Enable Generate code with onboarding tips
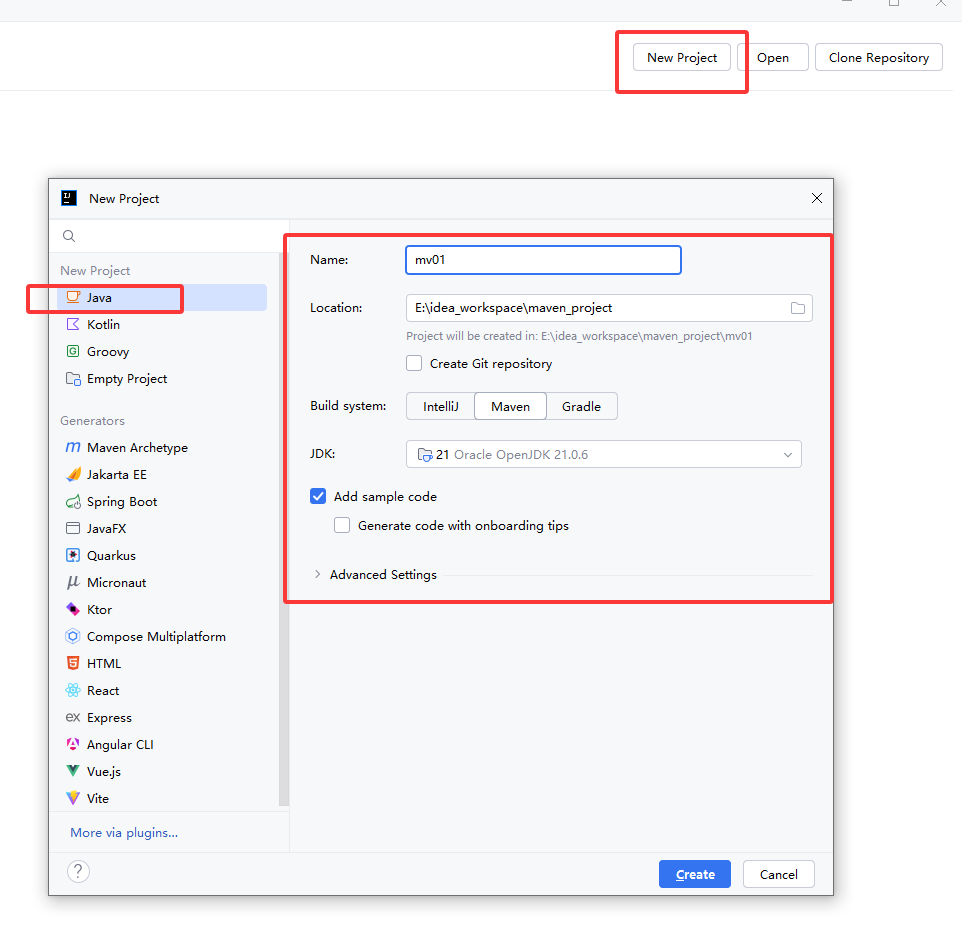Viewport: 962px width, 934px height. [x=342, y=525]
